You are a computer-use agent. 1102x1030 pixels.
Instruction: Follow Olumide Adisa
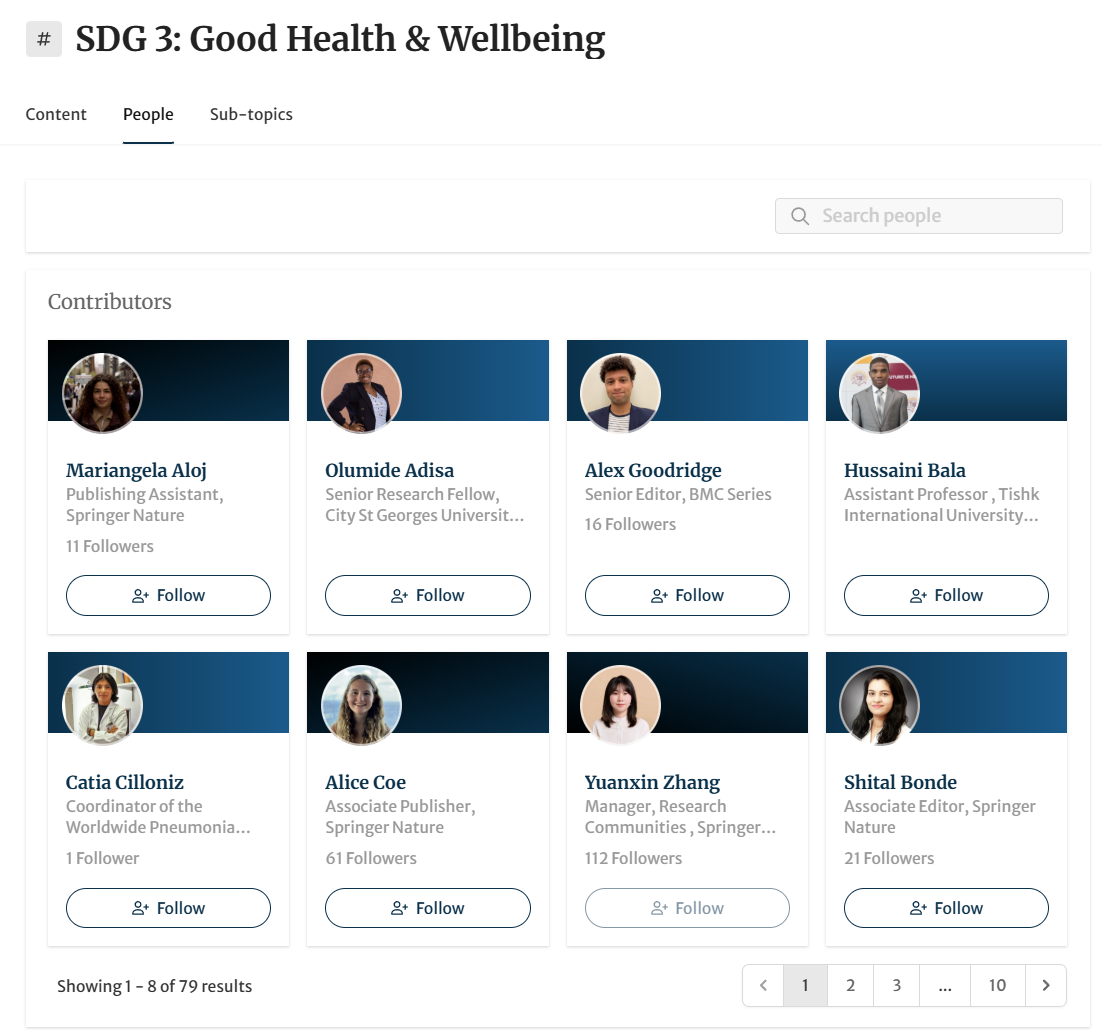(x=428, y=596)
